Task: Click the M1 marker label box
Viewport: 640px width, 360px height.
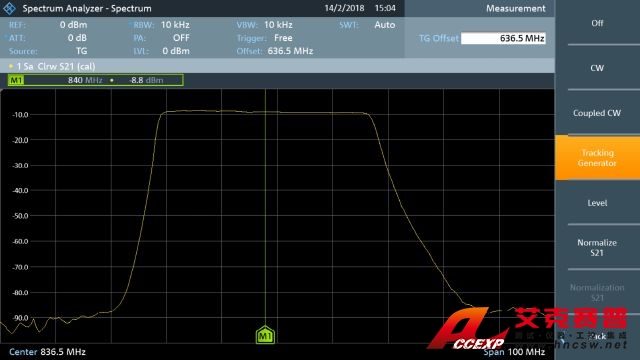Action: click(x=16, y=80)
